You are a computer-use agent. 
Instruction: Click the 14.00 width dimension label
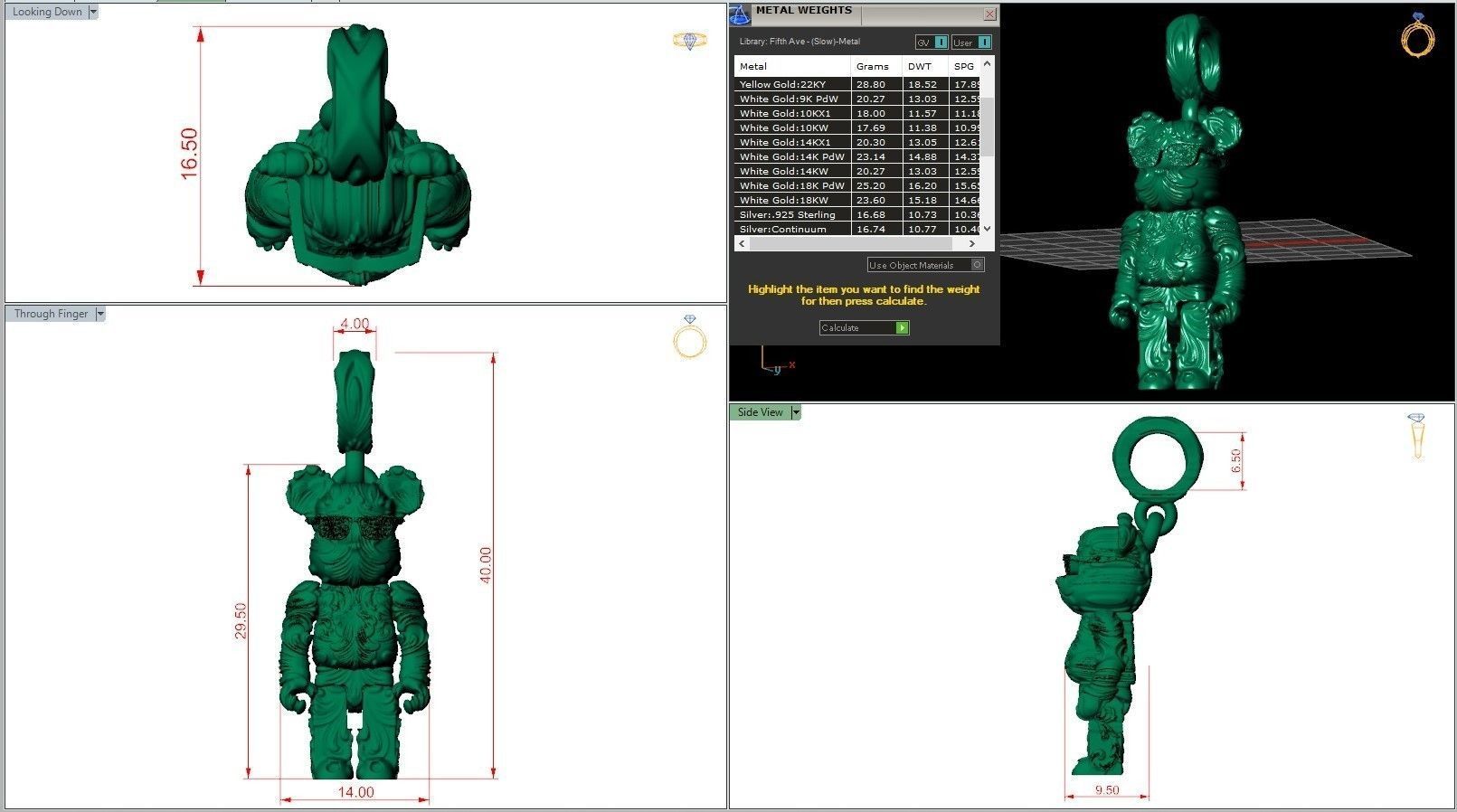pos(355,792)
